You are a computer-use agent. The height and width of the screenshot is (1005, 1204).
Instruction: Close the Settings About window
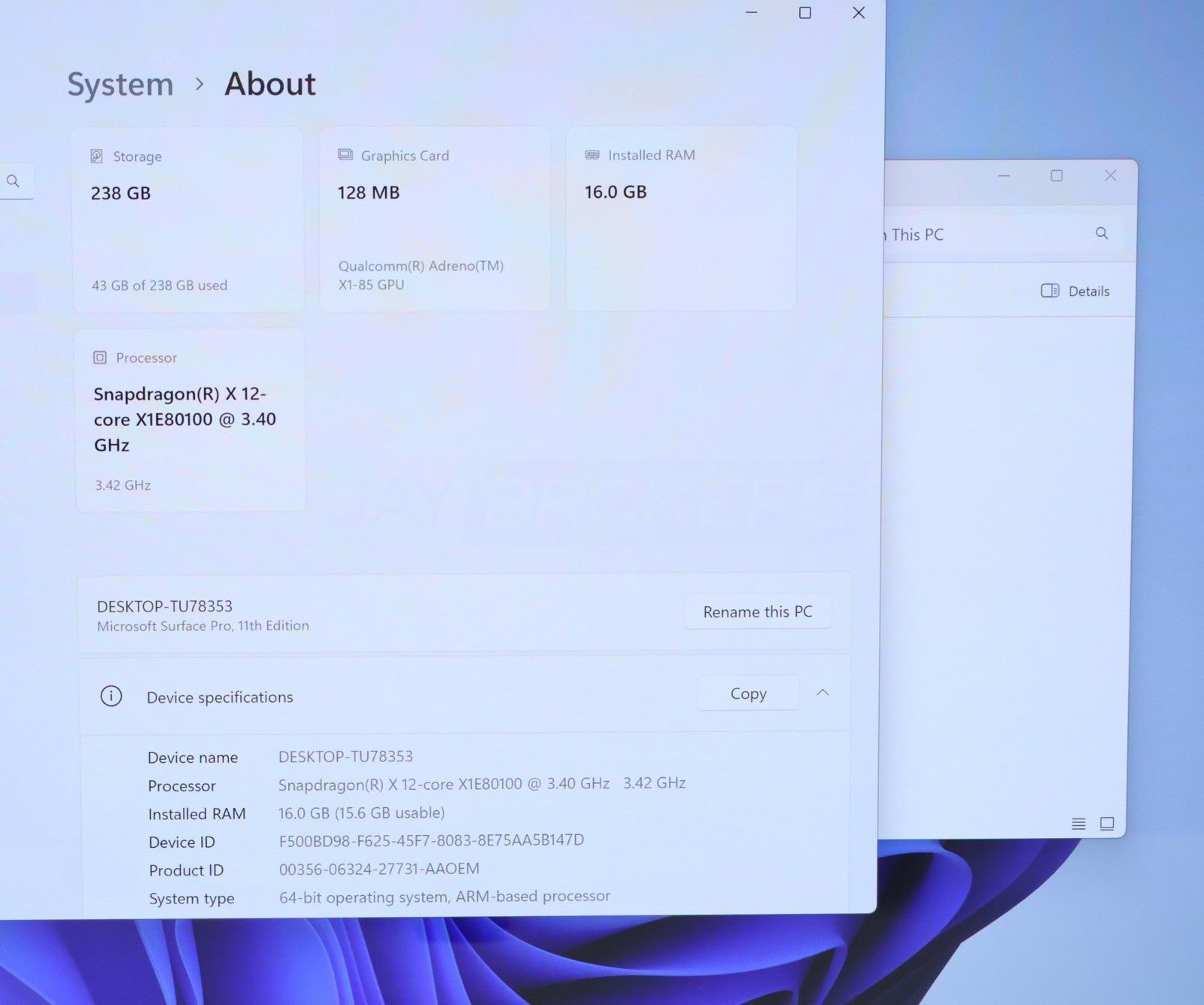(859, 13)
